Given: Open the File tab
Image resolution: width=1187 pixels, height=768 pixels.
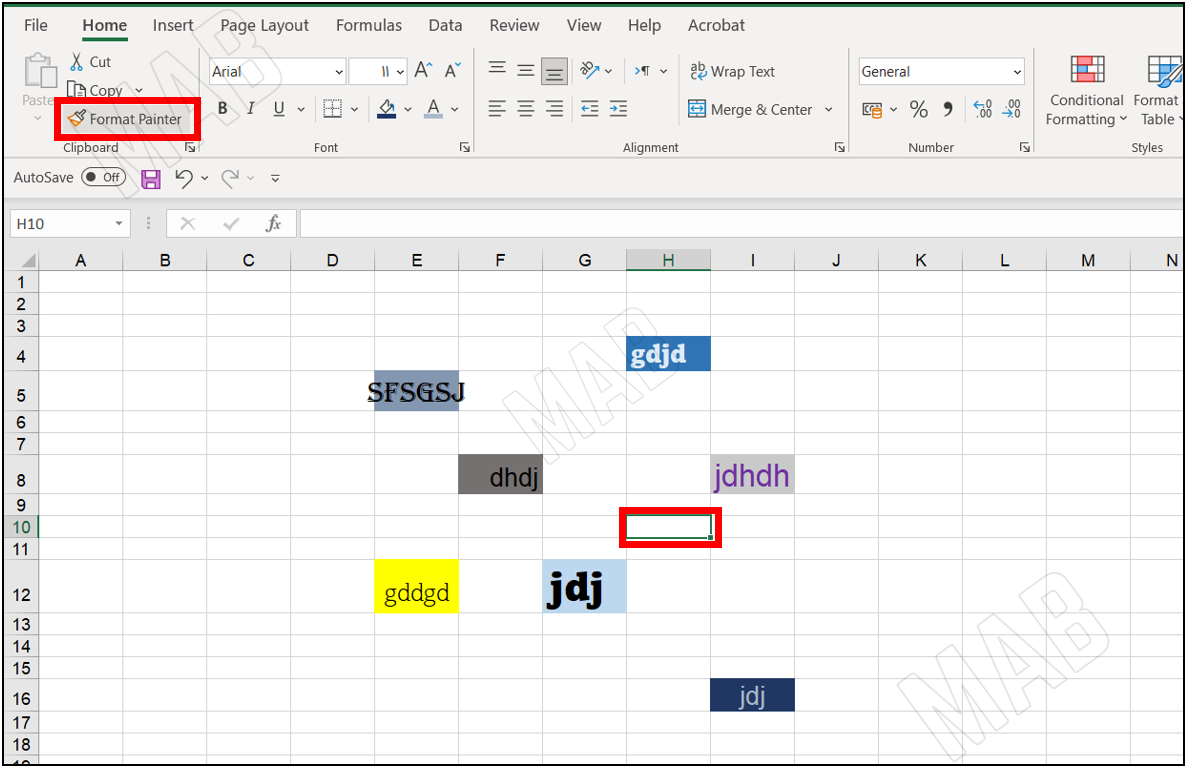Looking at the screenshot, I should pyautogui.click(x=36, y=25).
